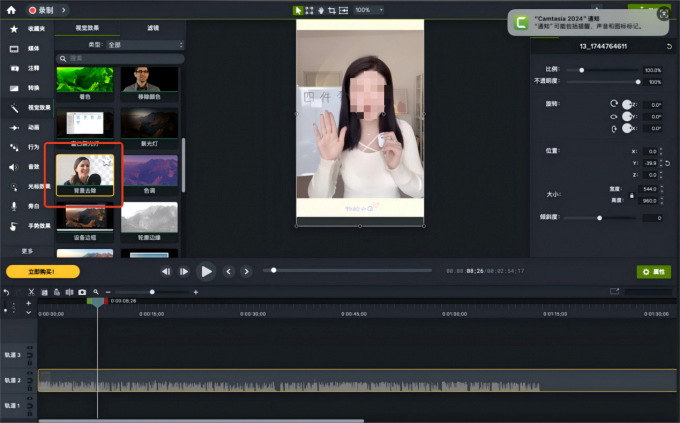Open the 注释 (Annotations) sidebar panel
This screenshot has height=423, width=680.
coord(22,67)
